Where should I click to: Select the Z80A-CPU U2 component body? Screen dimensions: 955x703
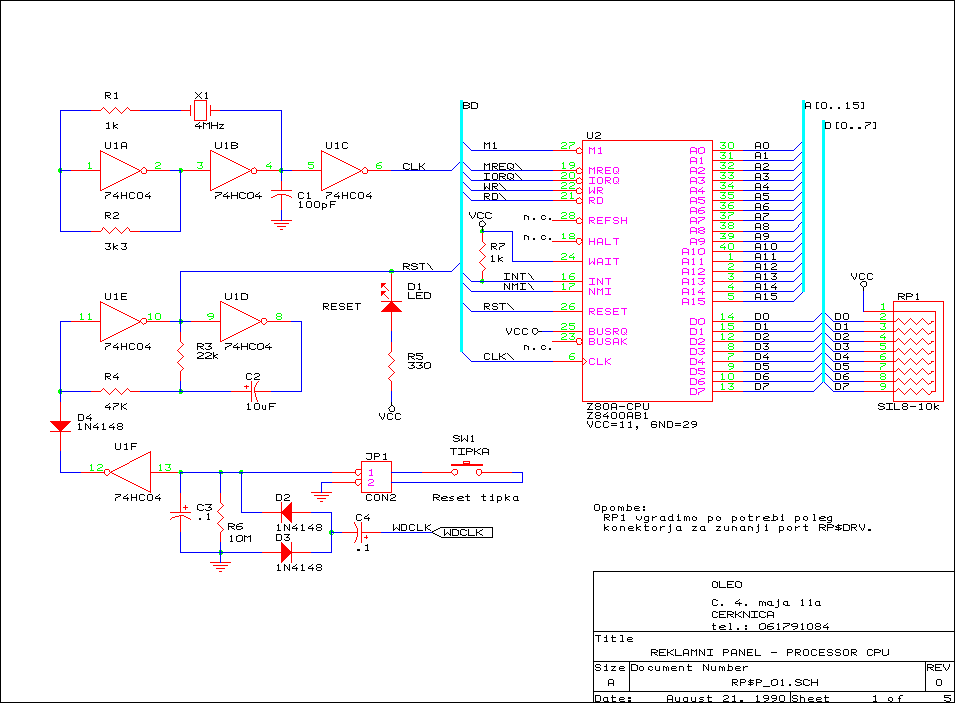pyautogui.click(x=647, y=270)
